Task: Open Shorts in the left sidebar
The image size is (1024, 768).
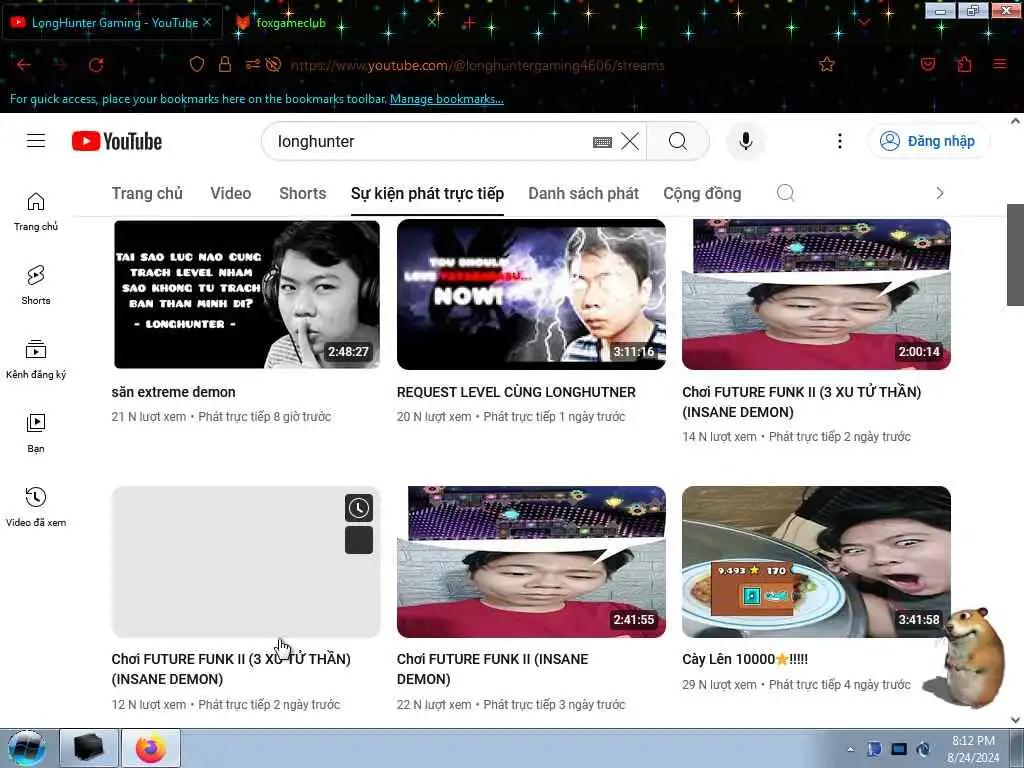Action: click(36, 285)
